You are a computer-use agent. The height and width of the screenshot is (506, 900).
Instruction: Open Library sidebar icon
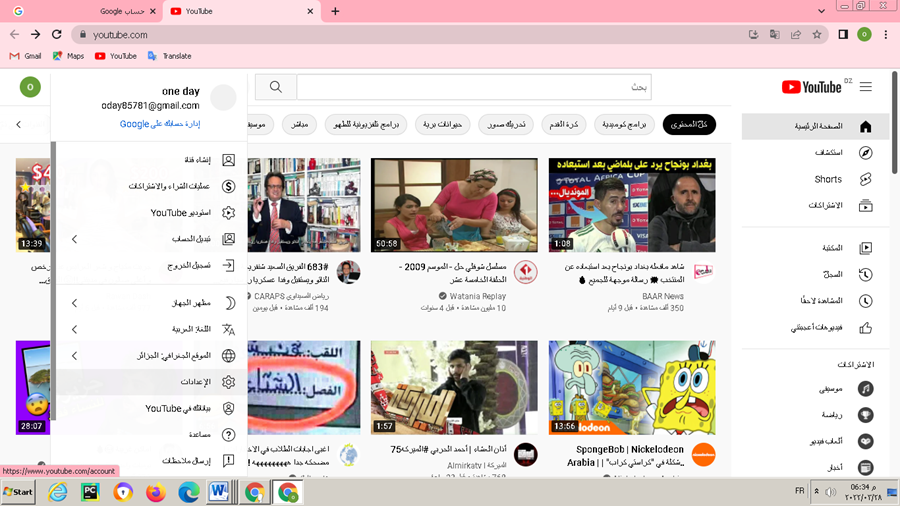(x=866, y=248)
